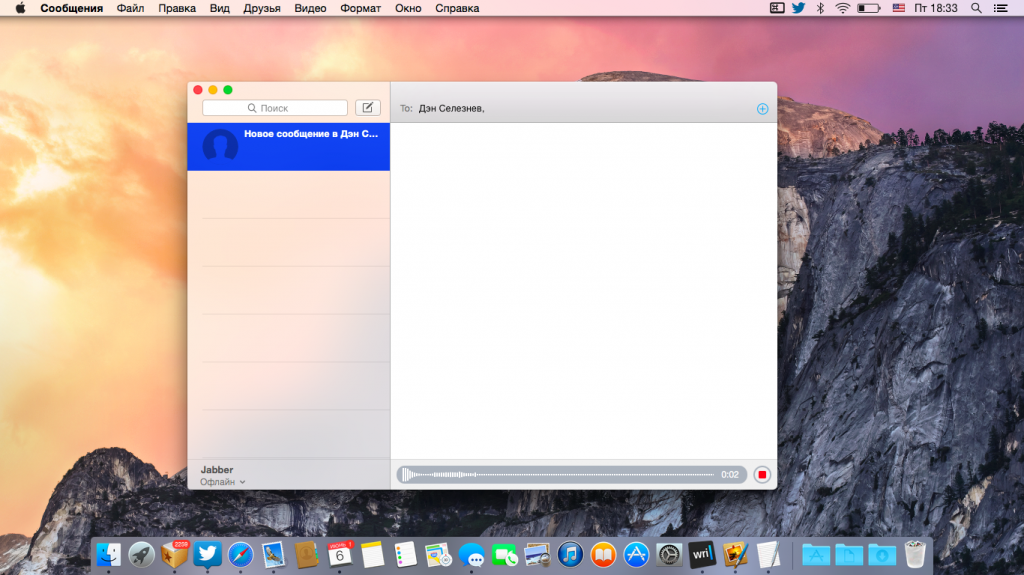Click the To: recipient field
This screenshot has width=1024, height=575.
[580, 108]
